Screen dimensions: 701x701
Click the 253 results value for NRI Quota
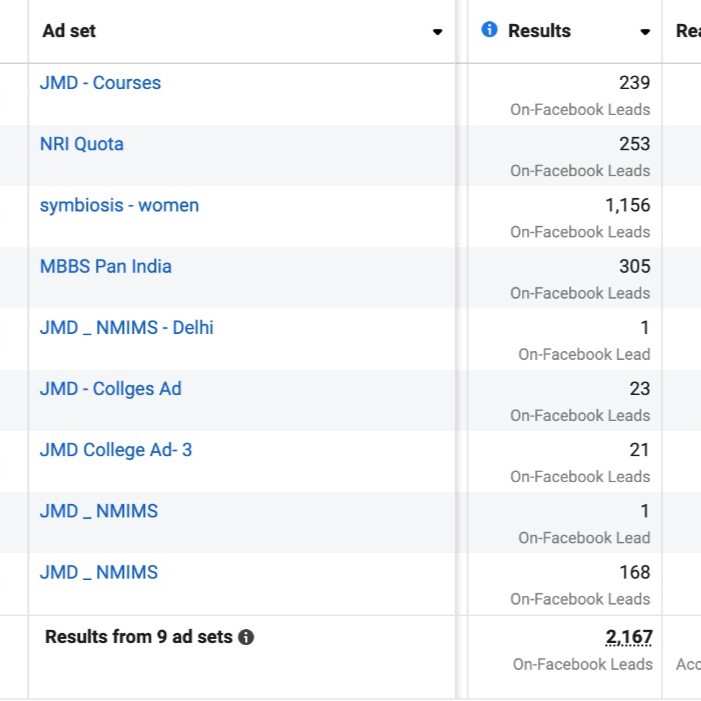(634, 144)
